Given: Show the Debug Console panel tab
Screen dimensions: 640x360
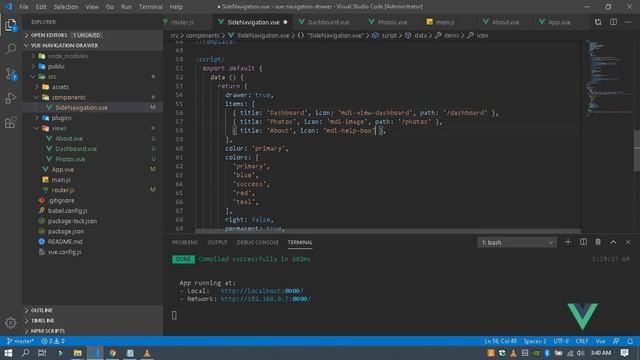Looking at the screenshot, I should (258, 242).
